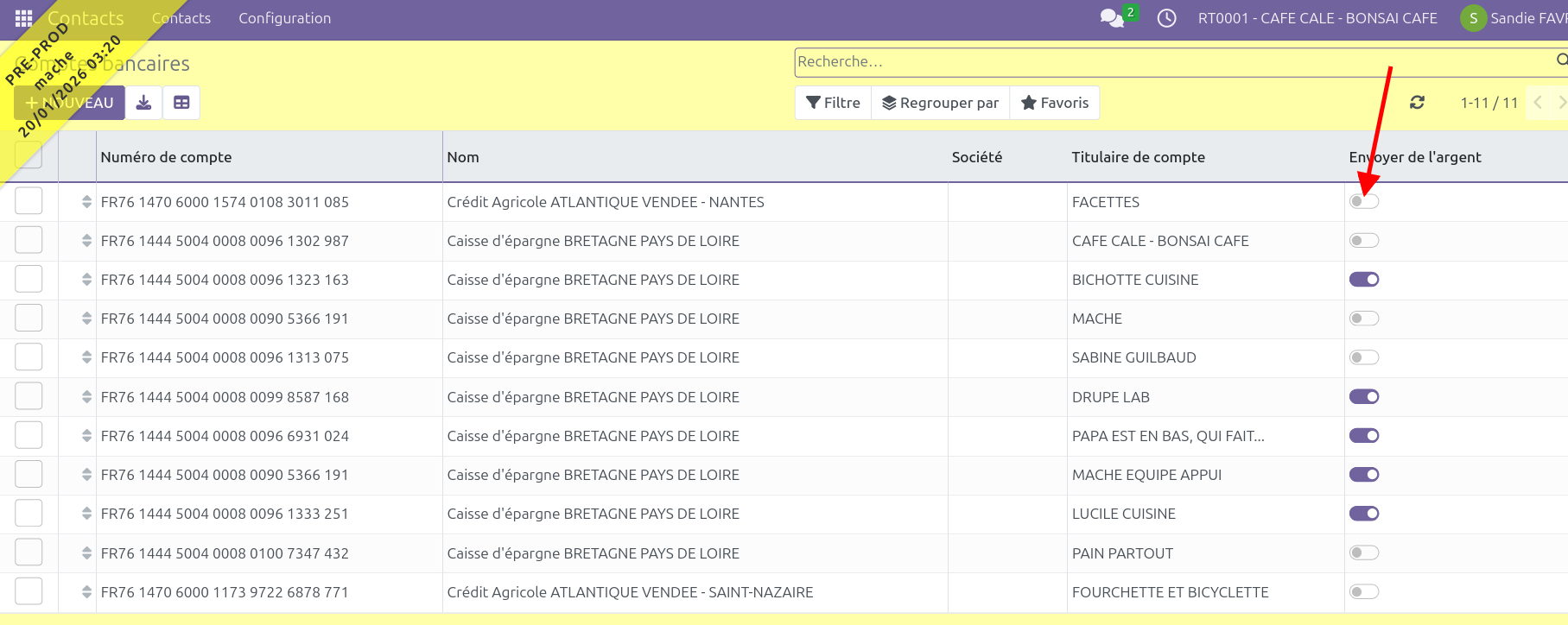
Task: Open the Favoris dropdown
Action: 1054,103
